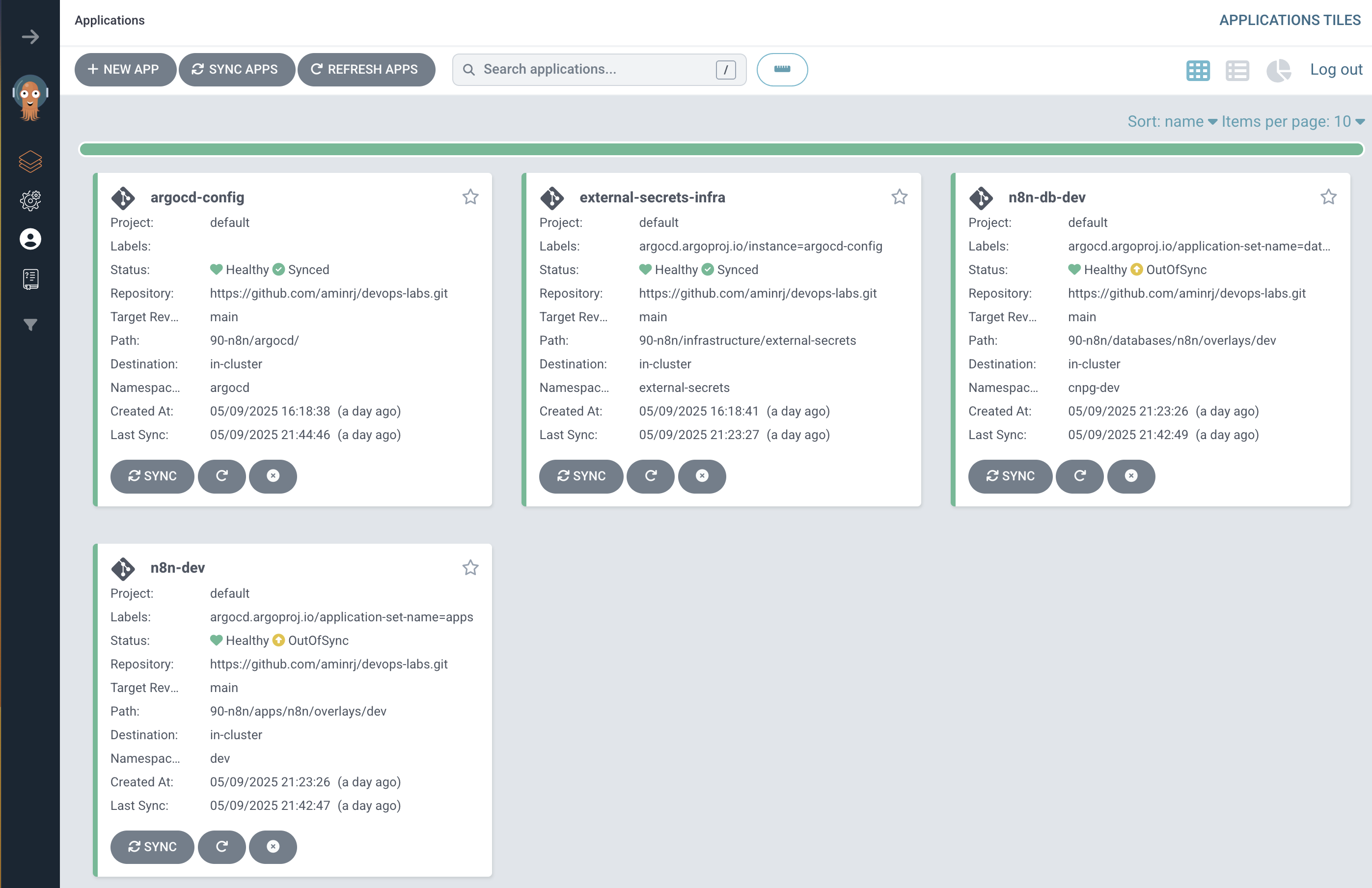1372x888 pixels.
Task: Refresh the n8n-dev application
Action: click(x=222, y=846)
